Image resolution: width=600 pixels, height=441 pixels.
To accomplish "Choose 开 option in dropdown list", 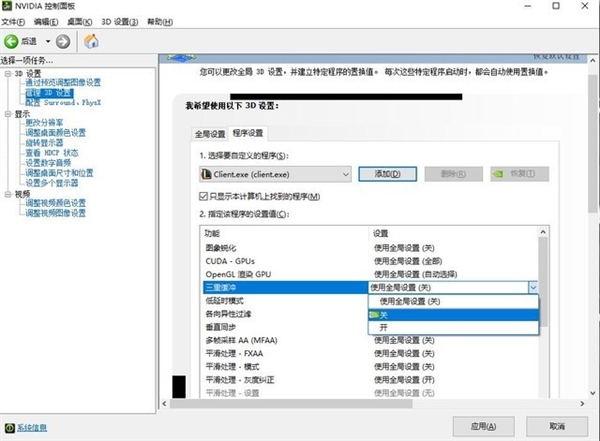I will [453, 327].
